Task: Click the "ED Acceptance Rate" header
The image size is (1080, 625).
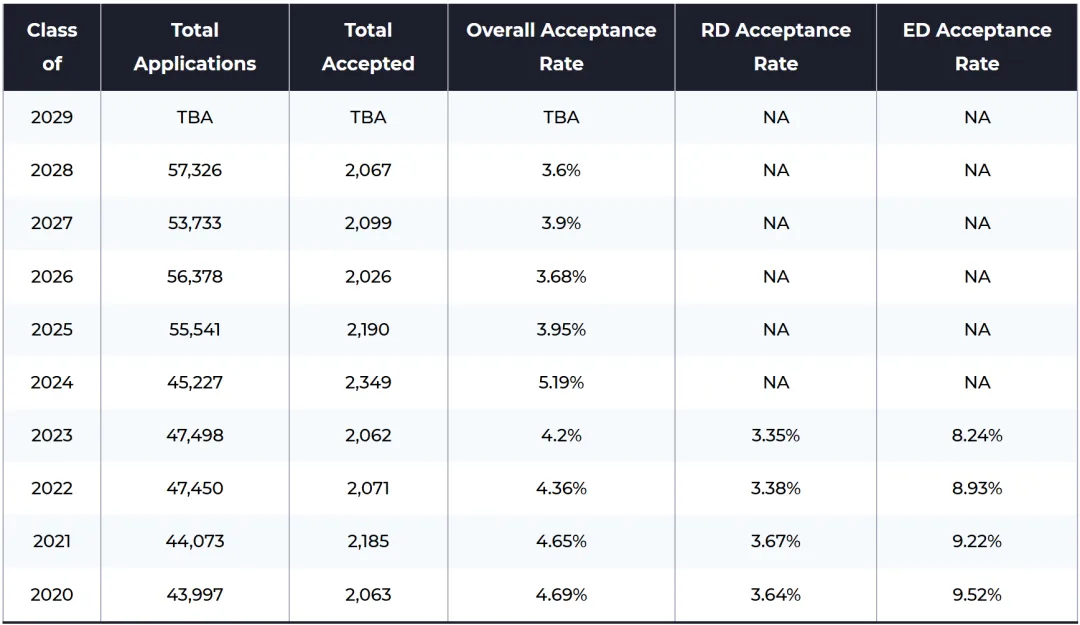Action: click(977, 47)
